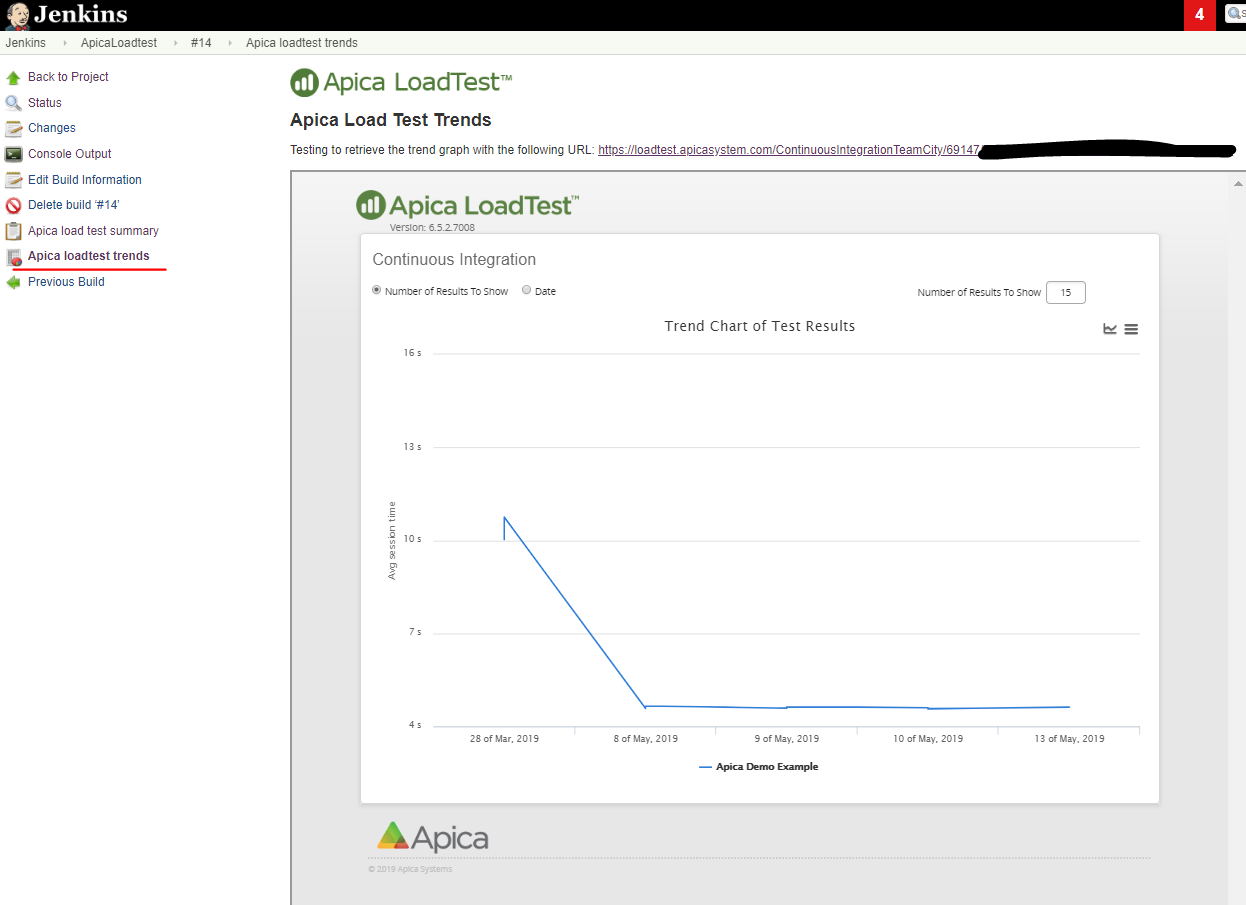Click the Apica load test summary clipboard icon
This screenshot has width=1246, height=905.
[x=13, y=231]
